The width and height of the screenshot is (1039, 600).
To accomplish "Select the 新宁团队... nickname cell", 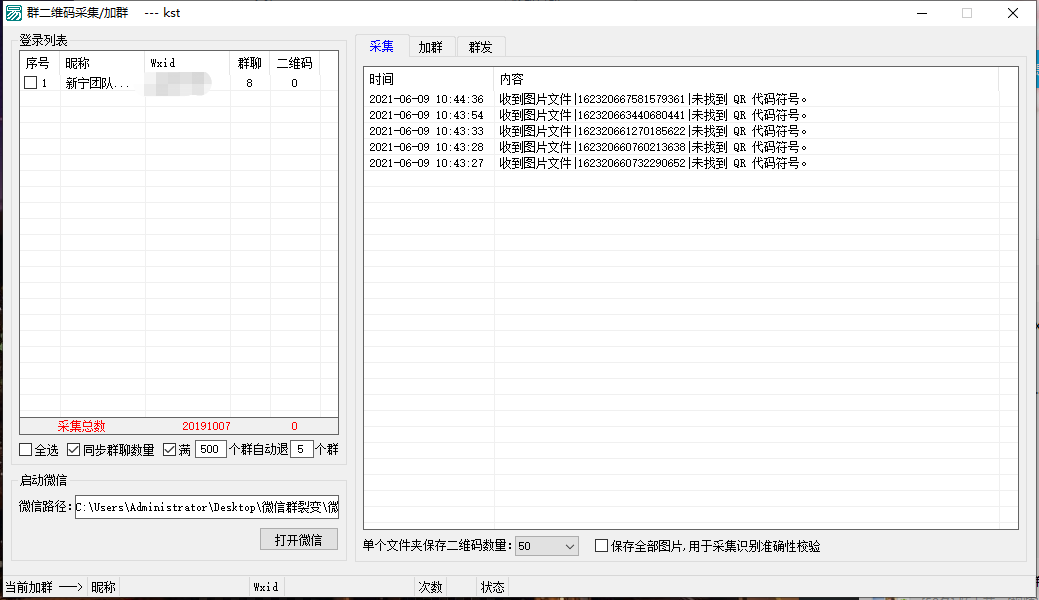I will 102,83.
